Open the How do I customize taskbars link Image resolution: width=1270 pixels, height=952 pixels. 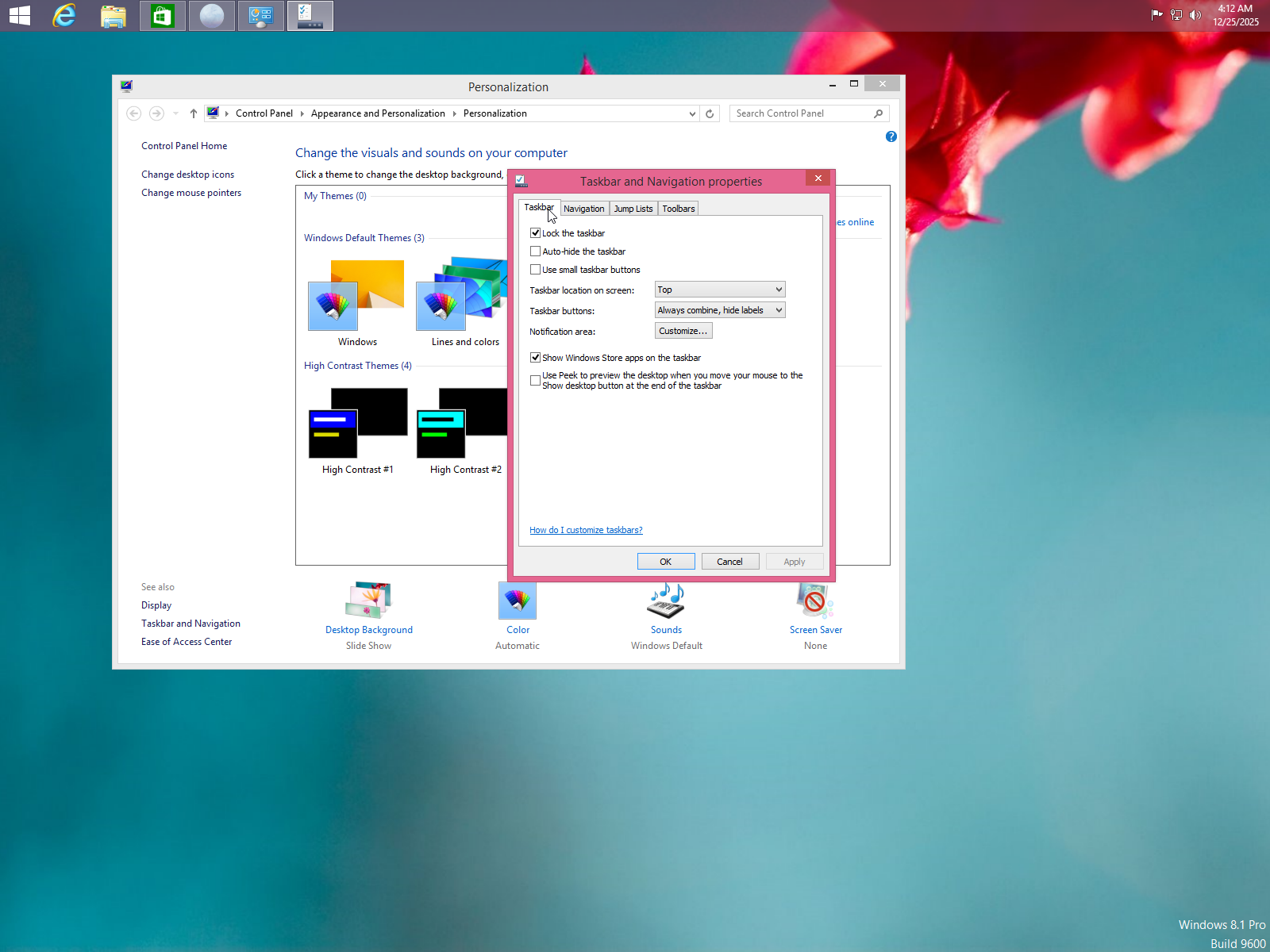click(586, 530)
